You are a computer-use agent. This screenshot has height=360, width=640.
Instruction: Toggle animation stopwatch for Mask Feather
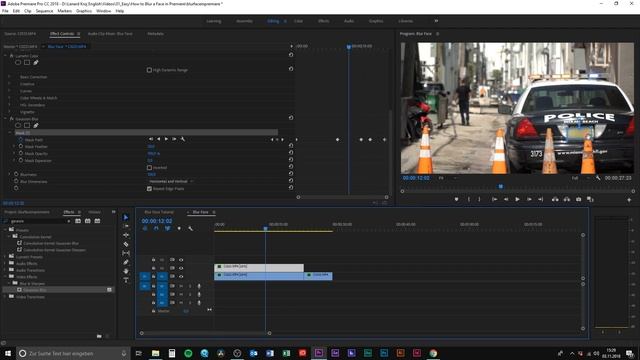click(20, 146)
